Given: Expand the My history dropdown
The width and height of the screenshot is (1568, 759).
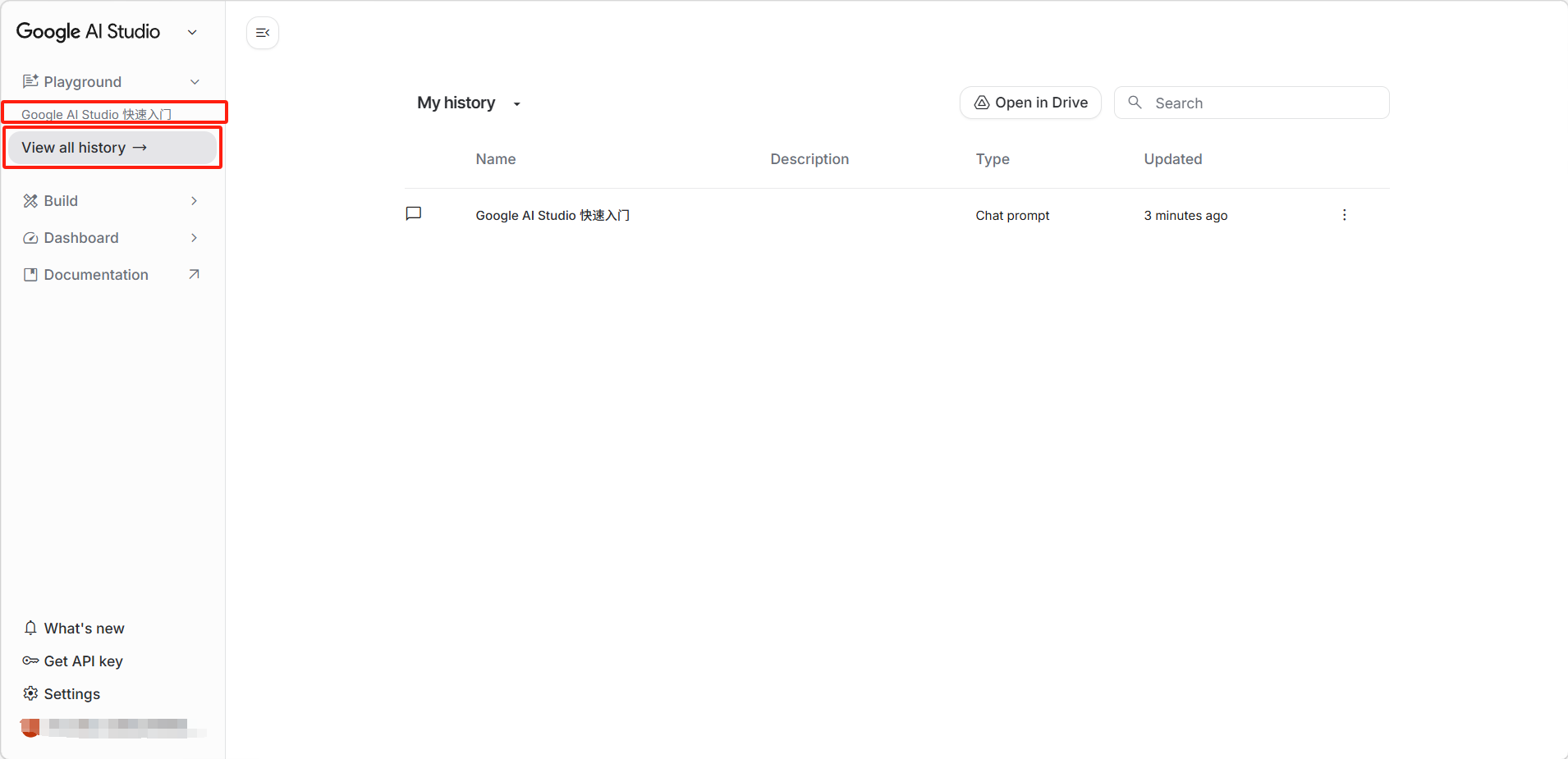Looking at the screenshot, I should (x=516, y=103).
